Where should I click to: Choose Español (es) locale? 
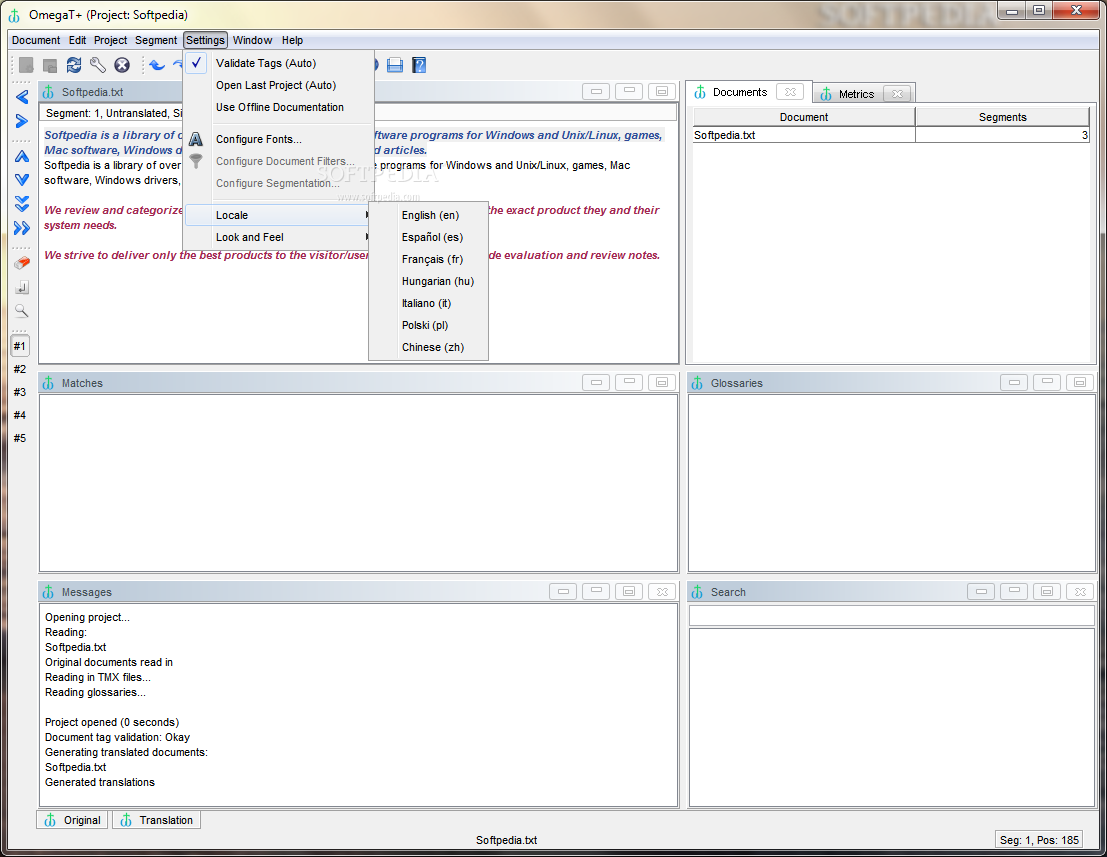[x=429, y=237]
